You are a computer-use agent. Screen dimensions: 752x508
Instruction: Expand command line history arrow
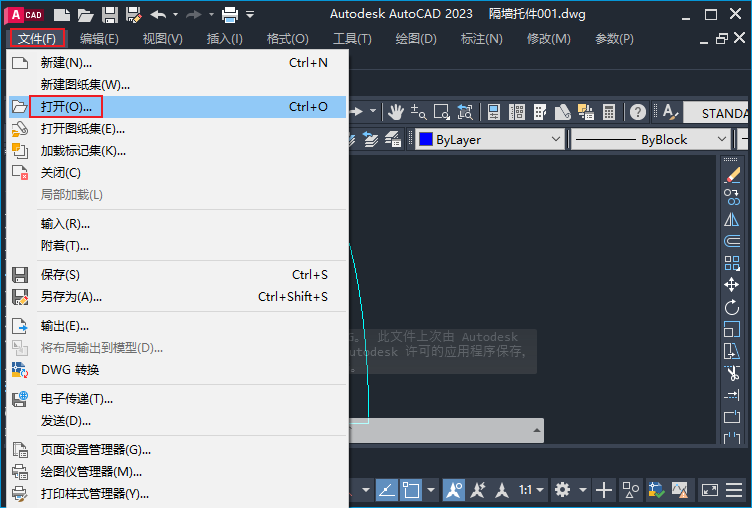(x=537, y=430)
